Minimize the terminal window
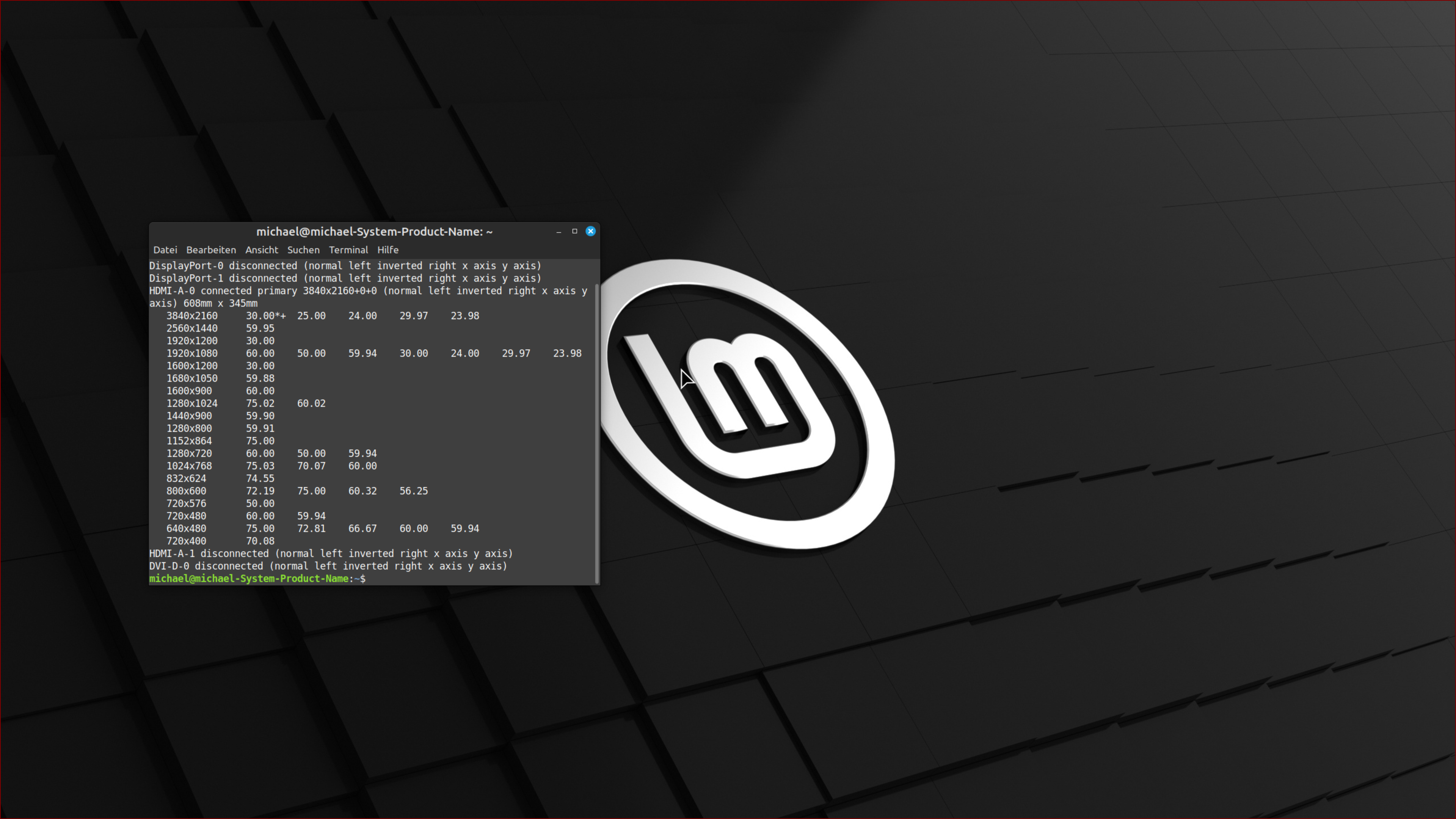This screenshot has height=819, width=1456. (559, 232)
